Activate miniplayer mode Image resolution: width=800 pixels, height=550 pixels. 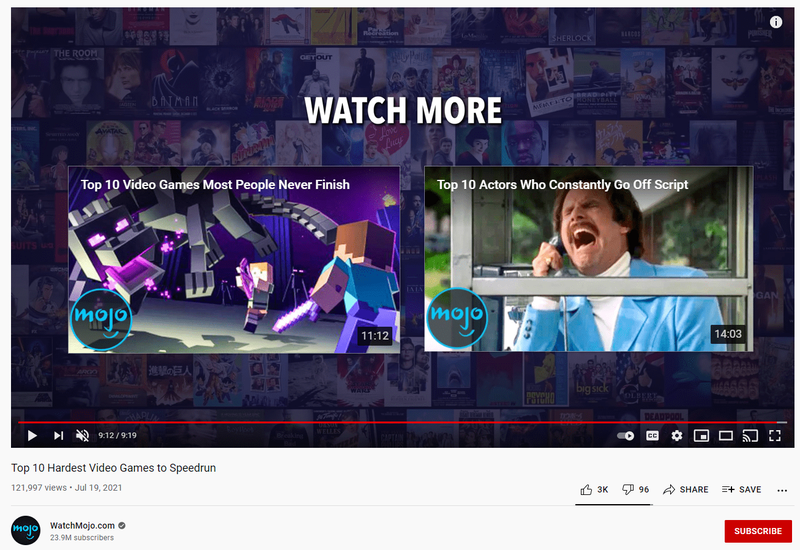[x=701, y=436]
